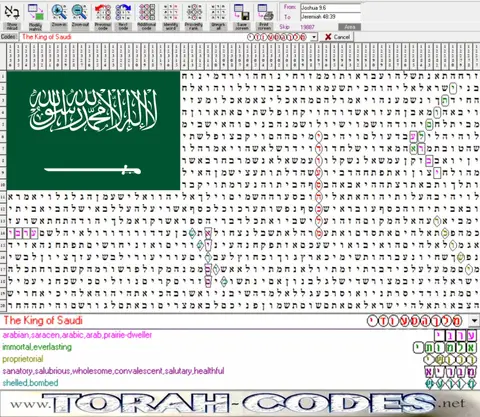Click the Zoom out magnifier

point(80,16)
